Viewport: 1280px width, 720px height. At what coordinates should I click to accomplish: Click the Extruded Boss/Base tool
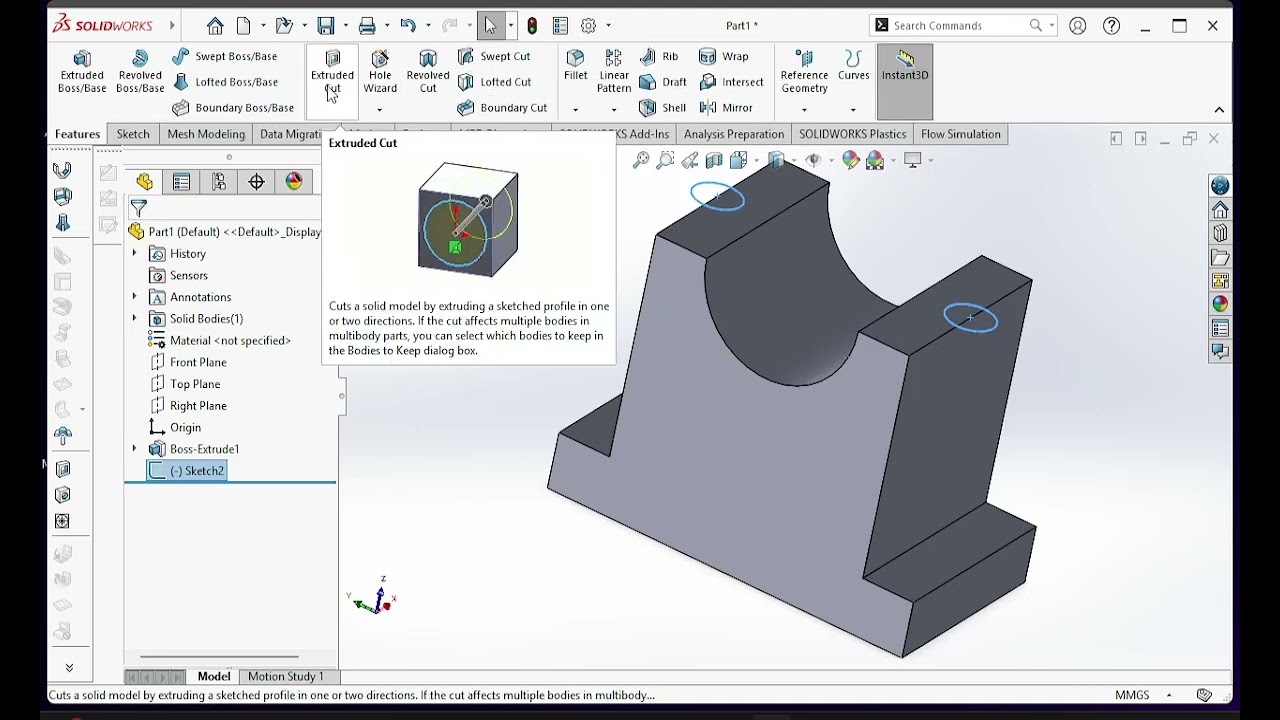82,72
